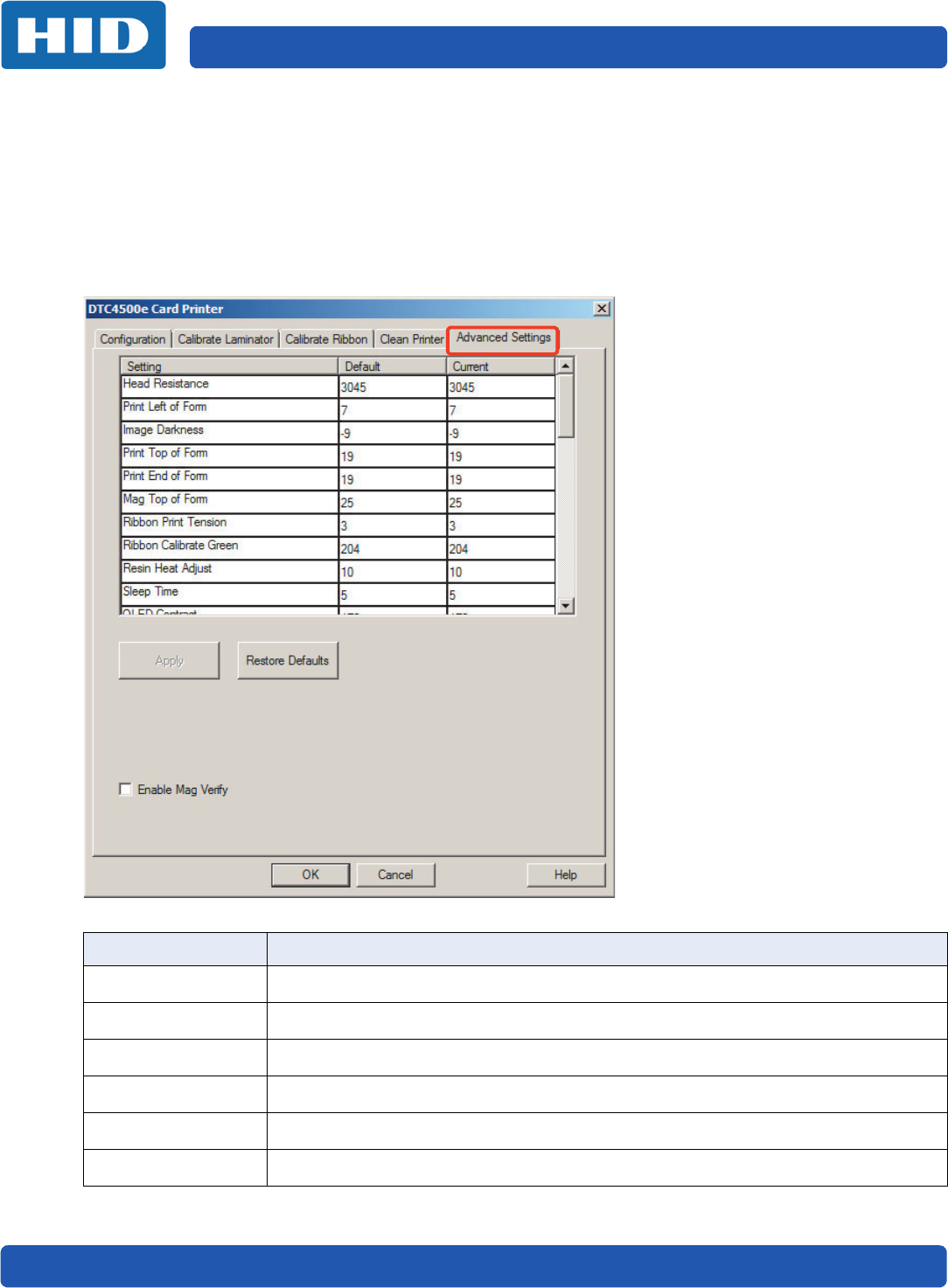Select the Clean Printer tab
The height and width of the screenshot is (1288, 948).
[x=411, y=339]
